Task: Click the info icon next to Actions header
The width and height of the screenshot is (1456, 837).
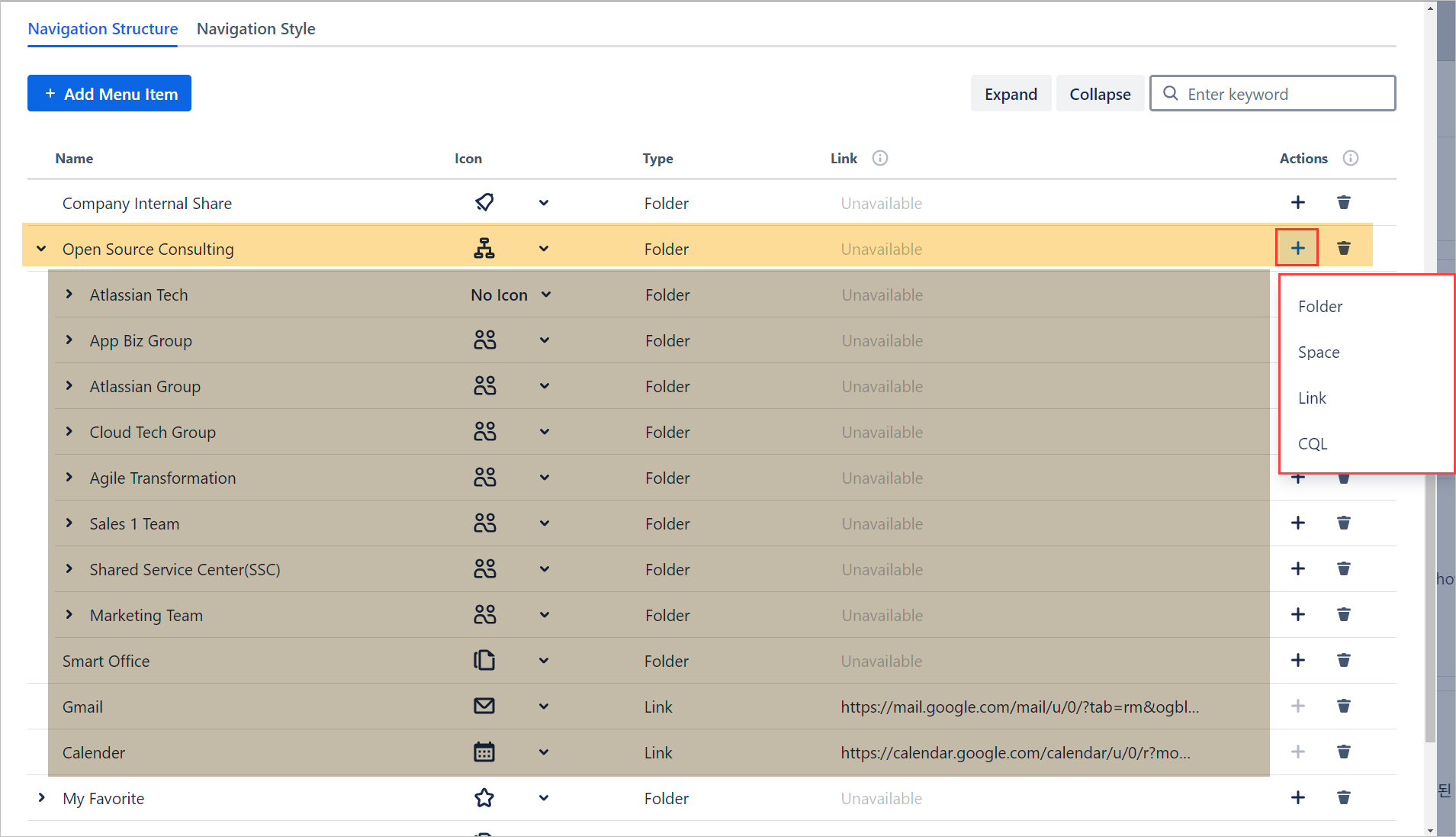Action: click(1351, 158)
